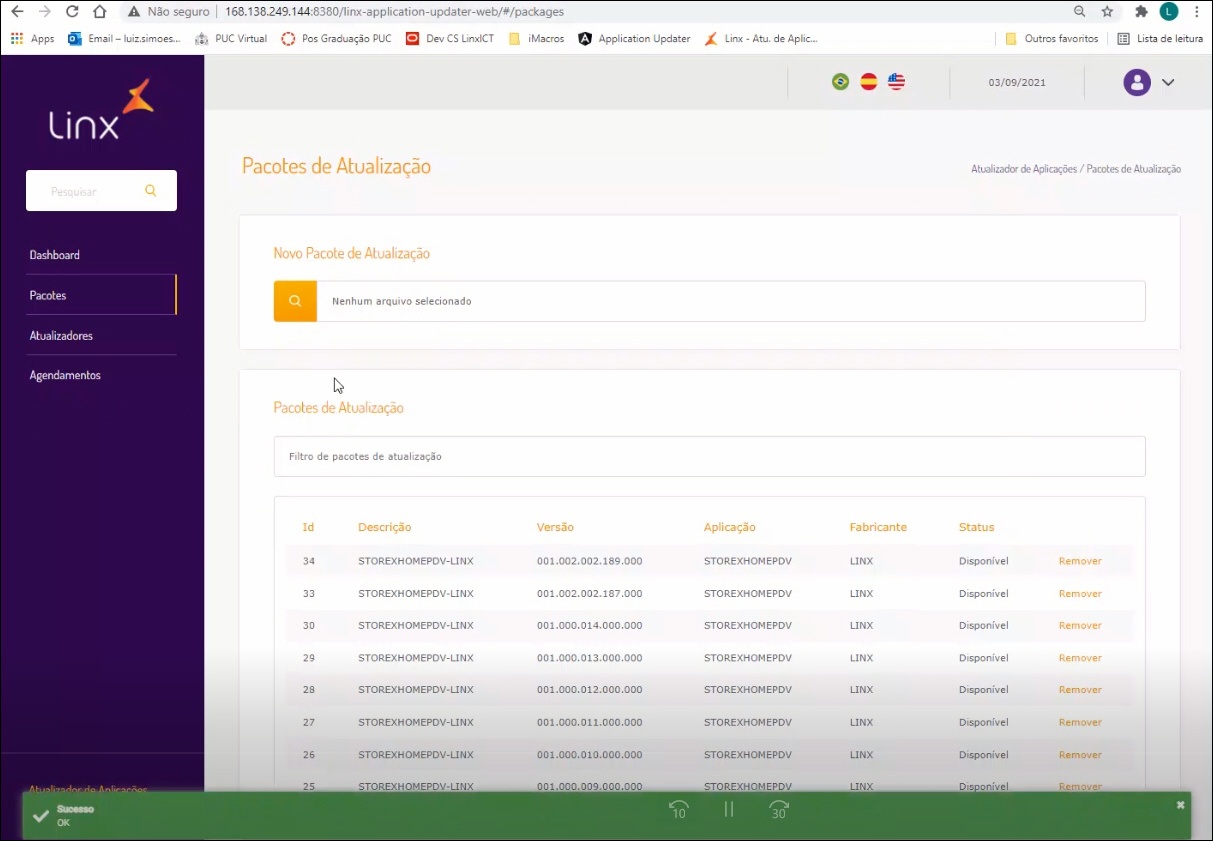This screenshot has height=841, width=1213.
Task: Sort by Aplicação column header
Action: tap(730, 527)
